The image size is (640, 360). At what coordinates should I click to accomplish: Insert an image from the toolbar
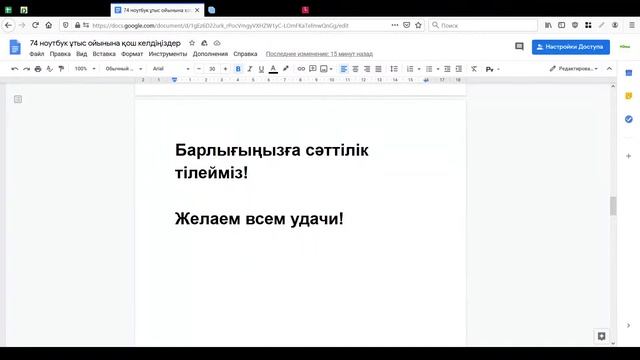pos(324,69)
